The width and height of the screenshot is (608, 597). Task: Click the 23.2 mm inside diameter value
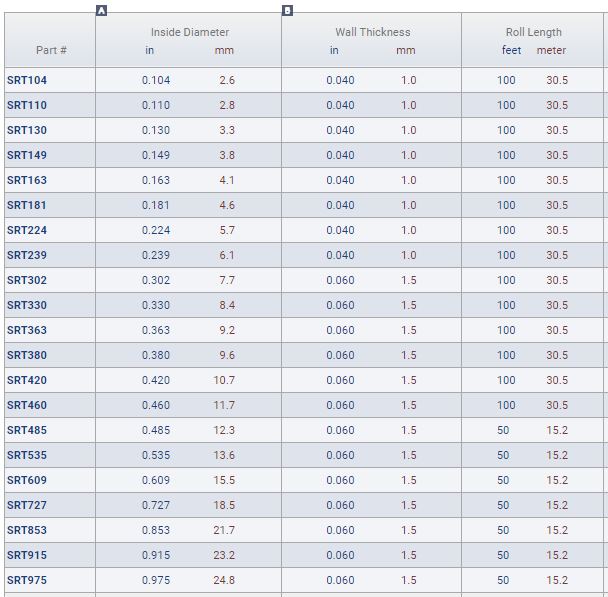pyautogui.click(x=224, y=555)
